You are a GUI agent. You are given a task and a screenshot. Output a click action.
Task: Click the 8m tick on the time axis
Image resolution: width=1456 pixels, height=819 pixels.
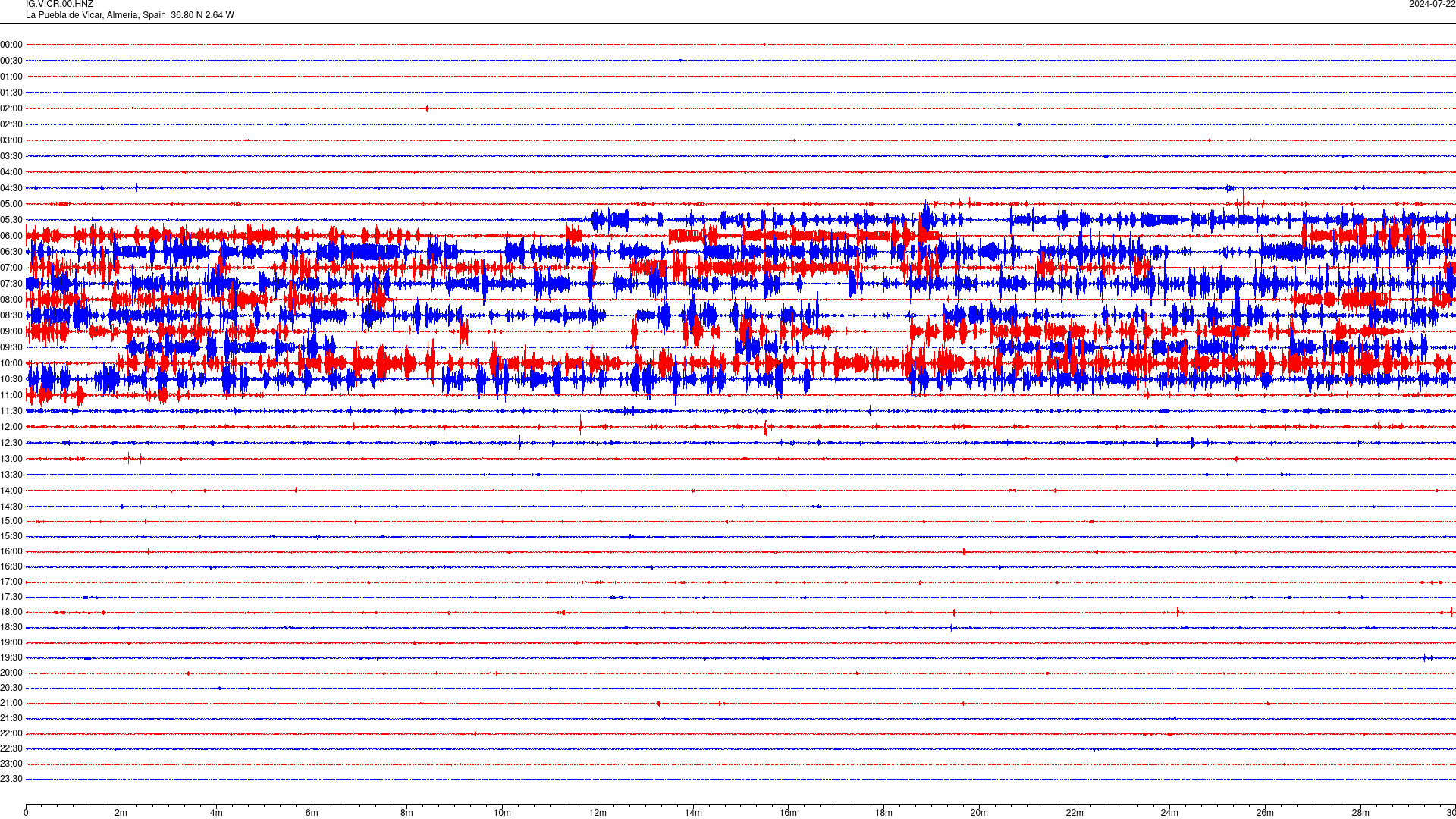(406, 813)
